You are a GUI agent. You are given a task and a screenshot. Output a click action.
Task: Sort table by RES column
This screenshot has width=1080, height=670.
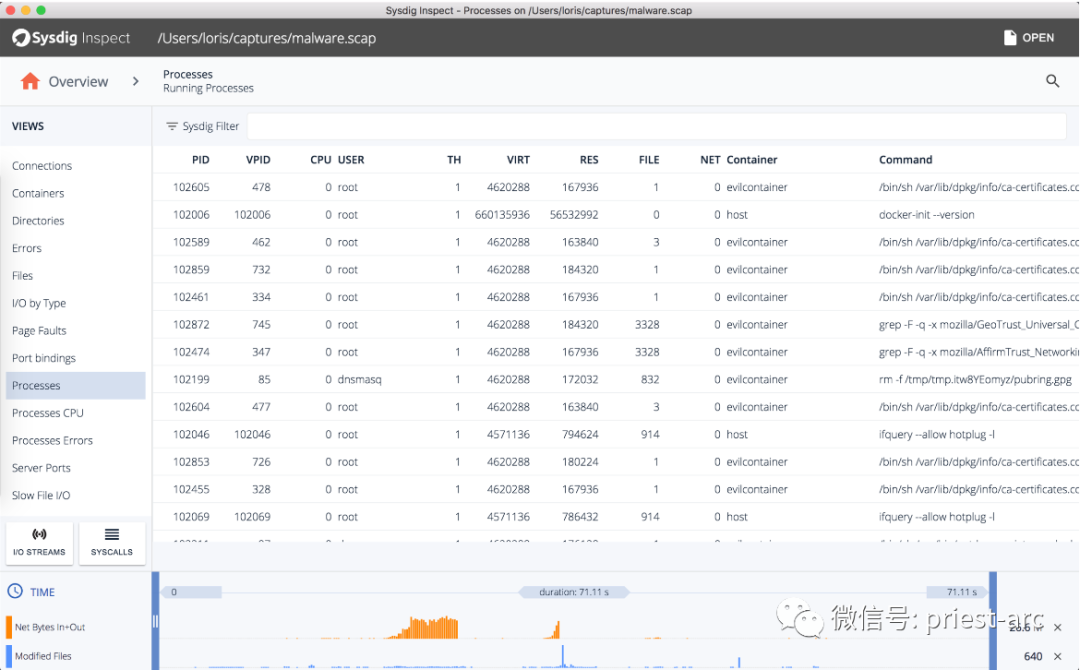(x=589, y=160)
